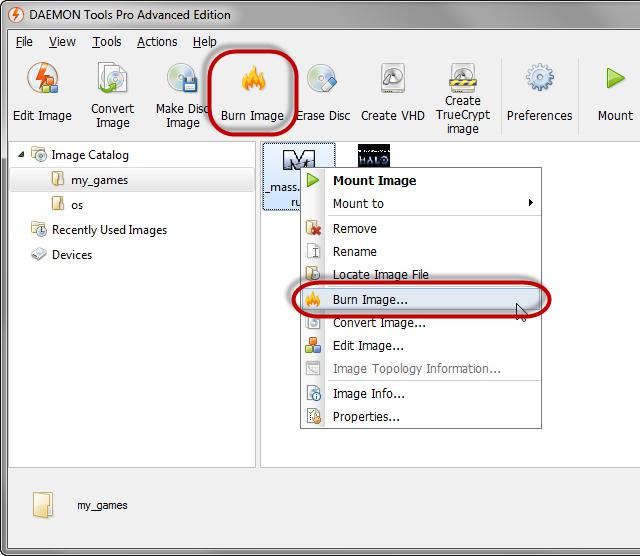Open the Actions menu
Screen dimensions: 640x556
[x=157, y=42]
